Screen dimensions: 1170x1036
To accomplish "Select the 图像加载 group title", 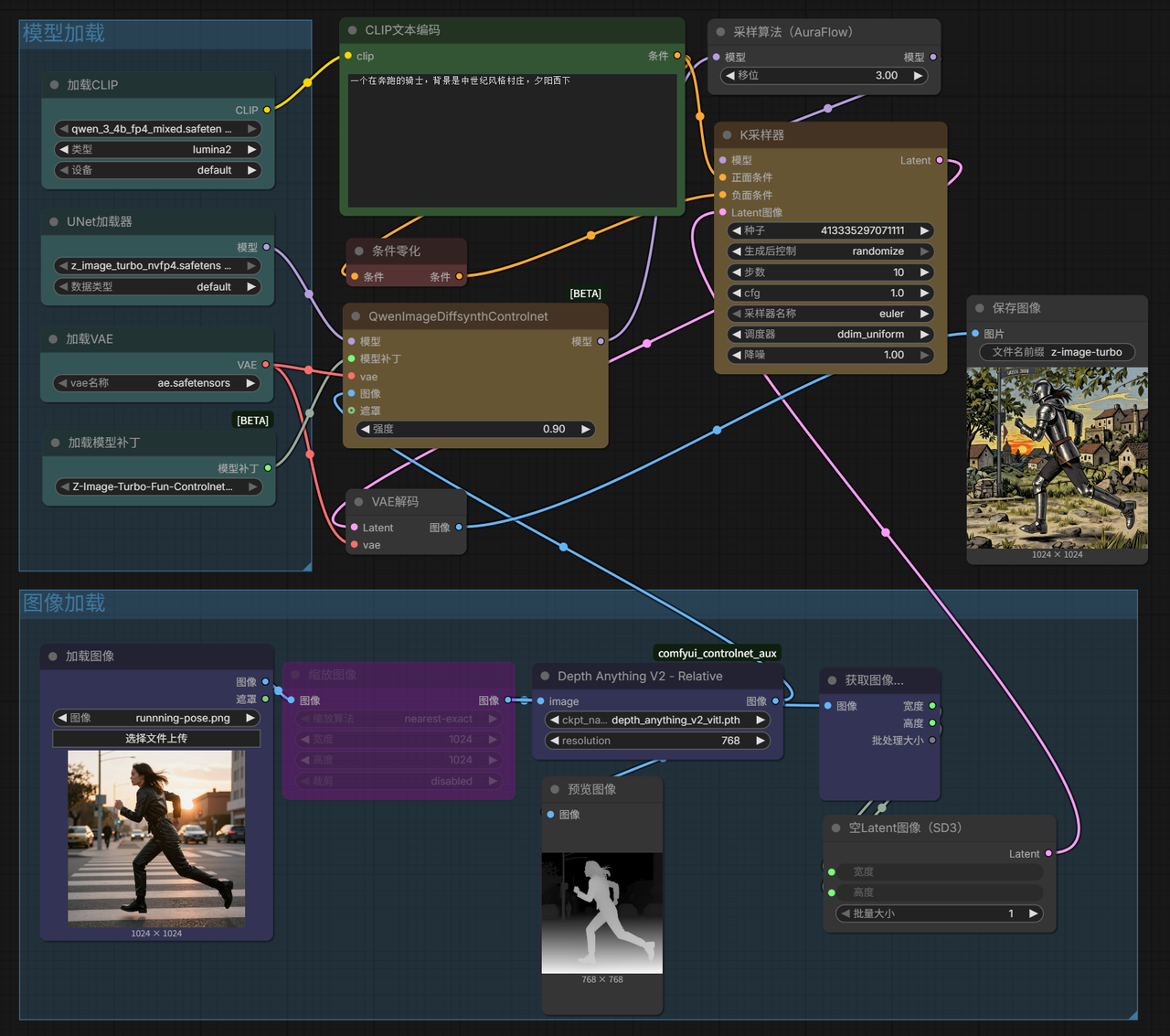I will pyautogui.click(x=64, y=603).
